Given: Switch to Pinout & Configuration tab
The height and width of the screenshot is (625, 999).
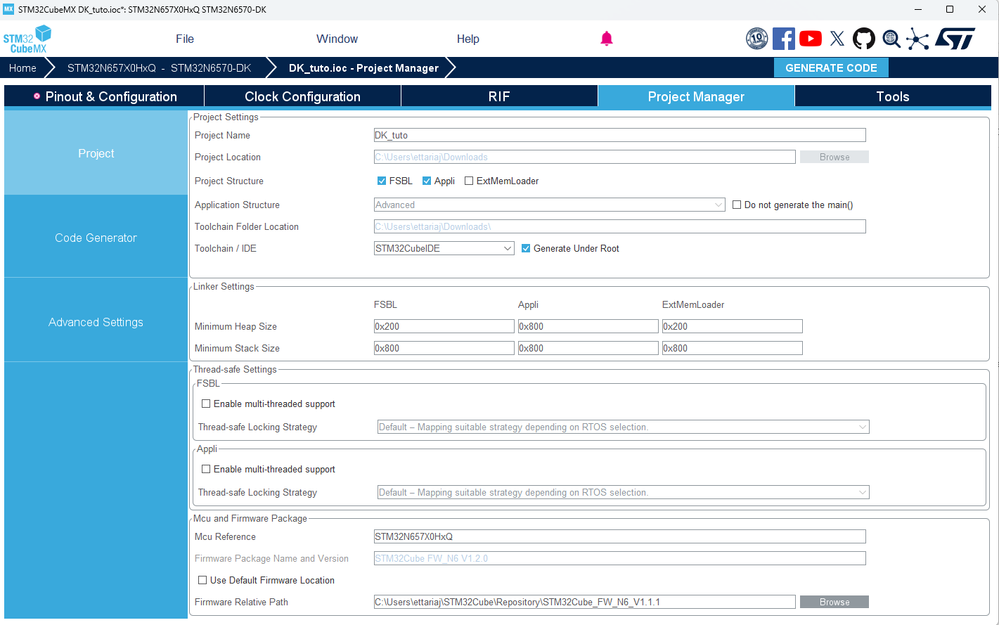Looking at the screenshot, I should coord(104,96).
